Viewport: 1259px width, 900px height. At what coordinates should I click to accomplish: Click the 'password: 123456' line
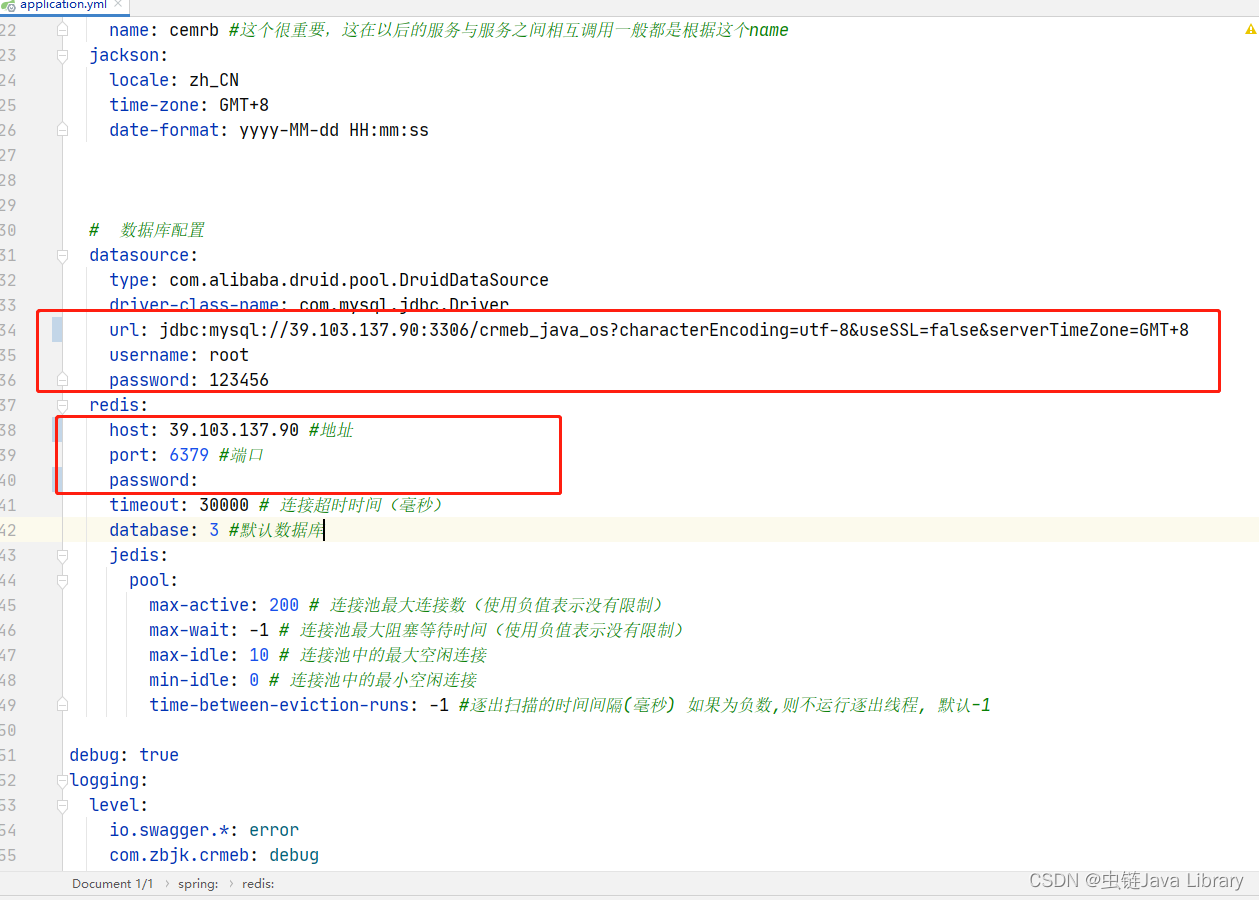189,380
